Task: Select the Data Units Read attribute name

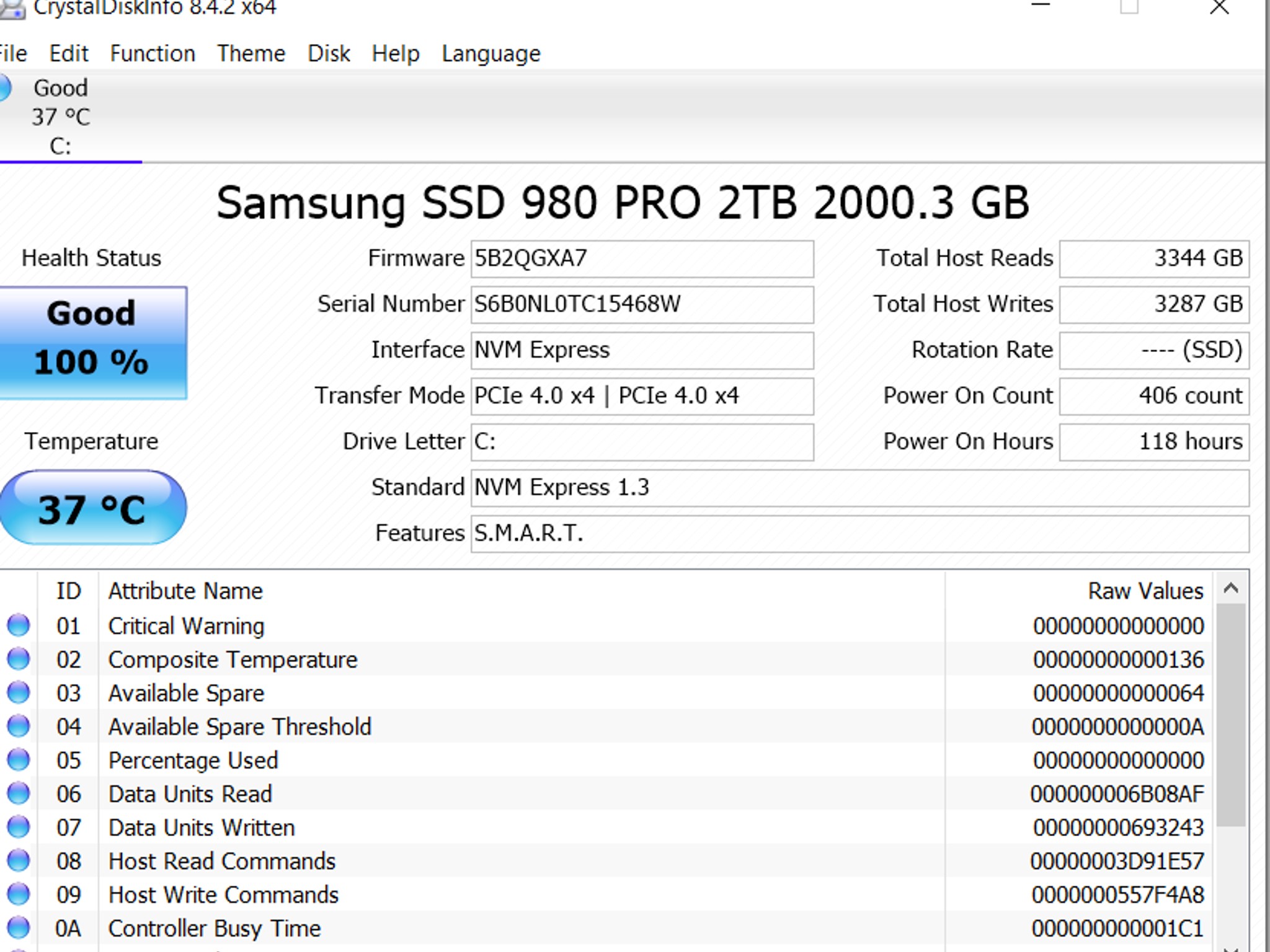Action: coord(190,794)
